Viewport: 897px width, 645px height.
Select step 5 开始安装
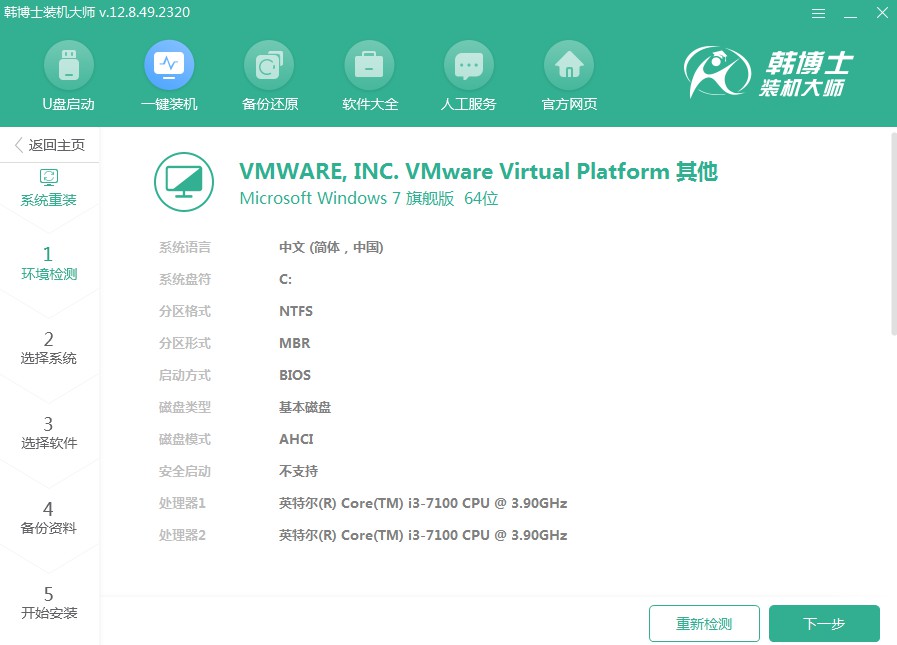tap(49, 603)
